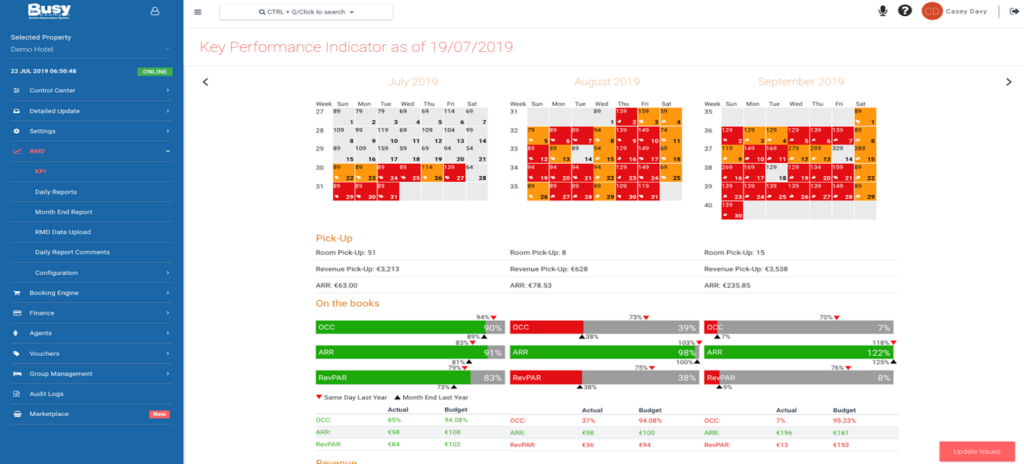Screen dimensions: 1024x464
Task: Open Daily Reports in the sidebar
Action: (56, 191)
